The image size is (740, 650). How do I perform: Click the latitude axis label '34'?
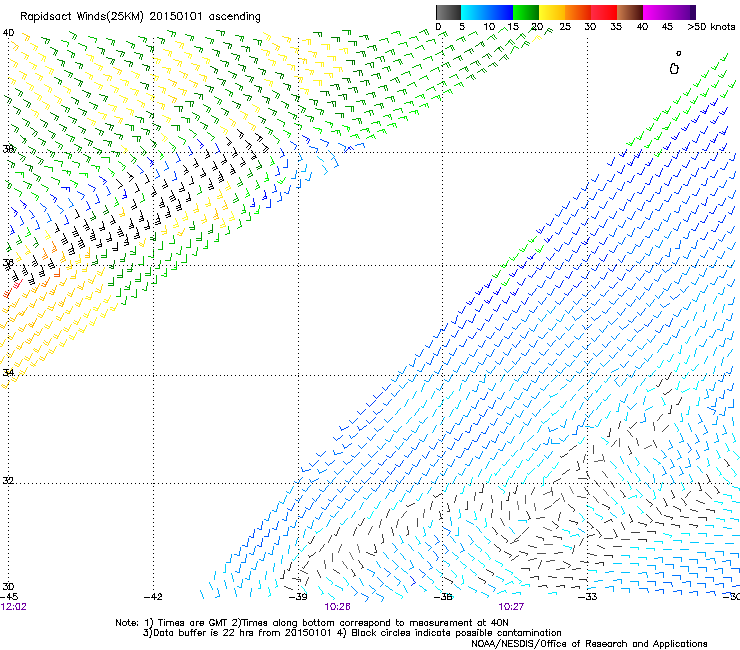click(8, 372)
